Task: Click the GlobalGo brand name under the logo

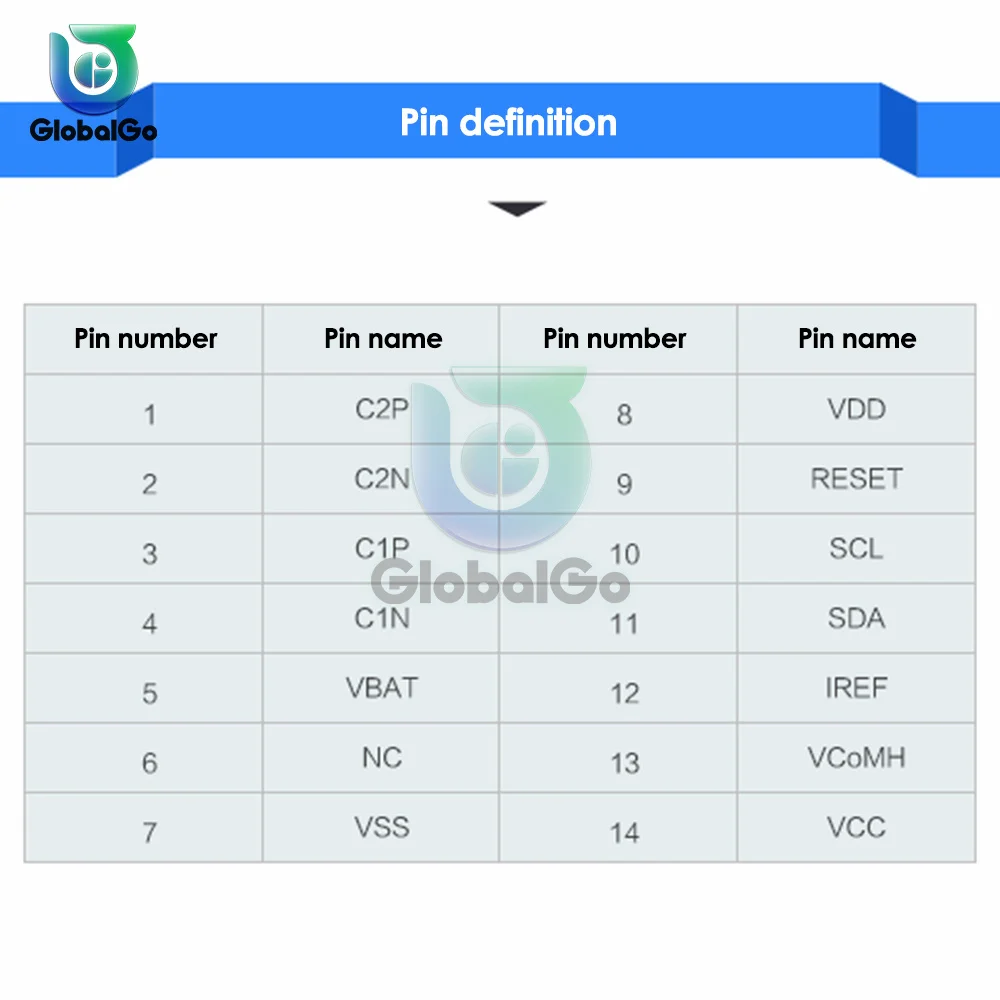Action: [x=93, y=129]
